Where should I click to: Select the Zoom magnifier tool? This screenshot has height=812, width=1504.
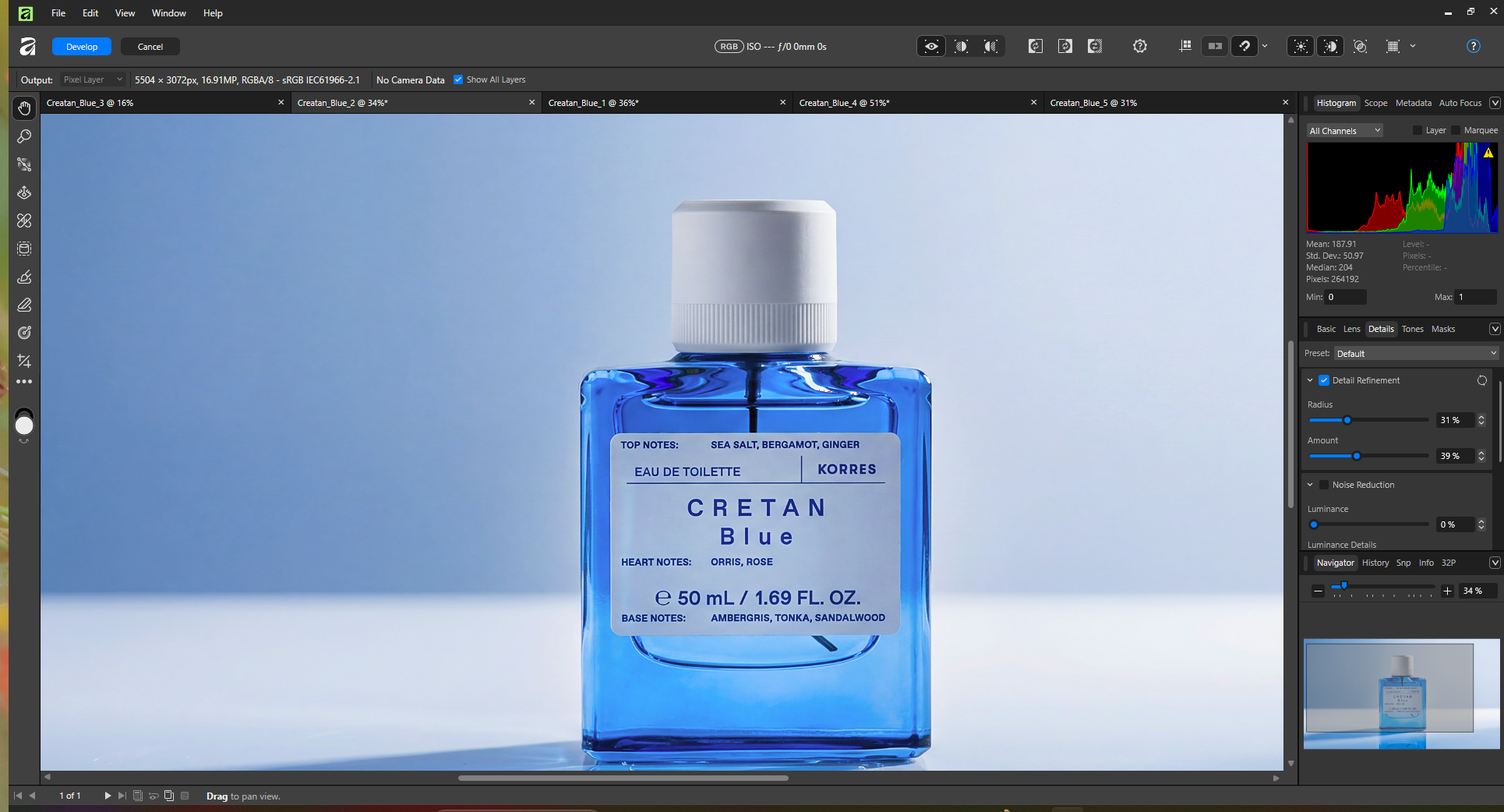[x=24, y=136]
